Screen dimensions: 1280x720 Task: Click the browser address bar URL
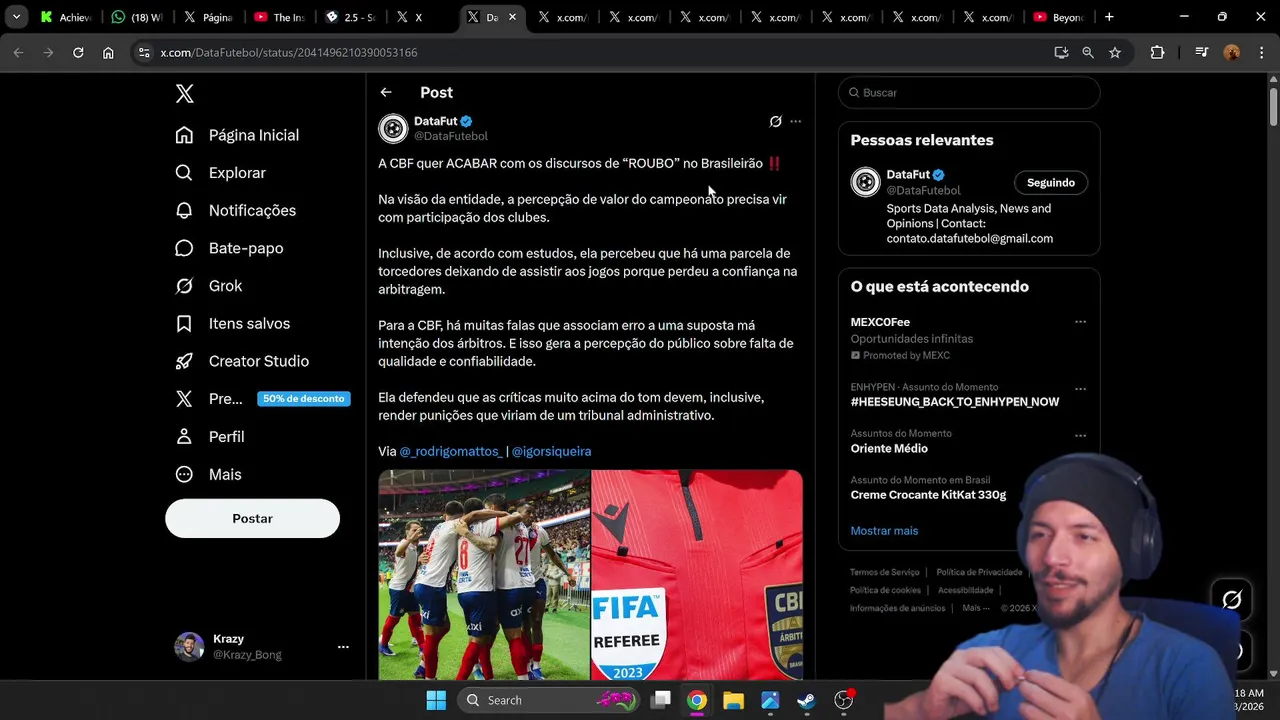pos(289,52)
